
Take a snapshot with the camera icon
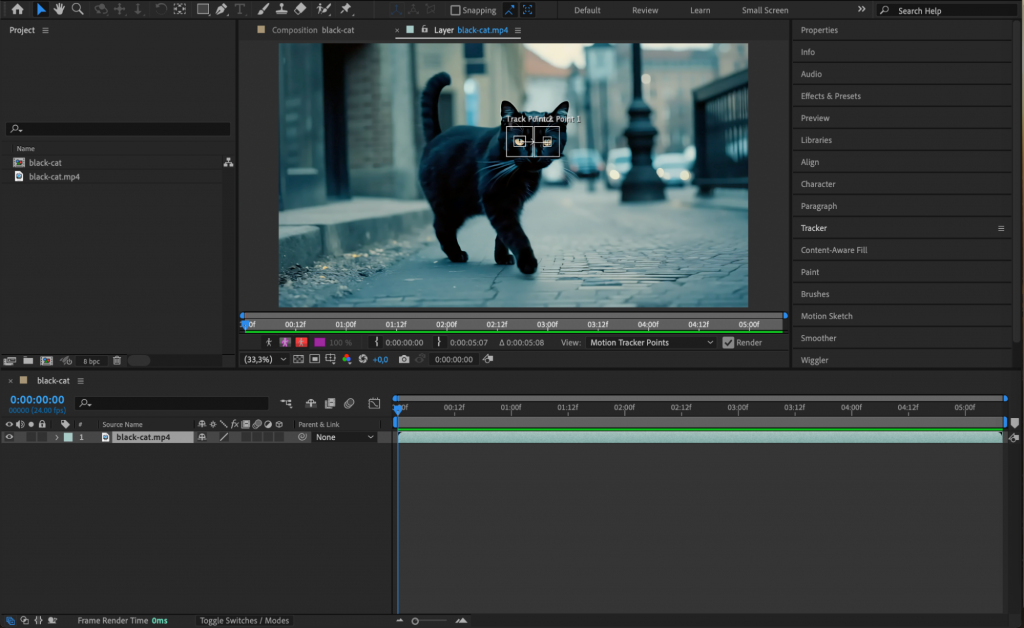[x=404, y=359]
